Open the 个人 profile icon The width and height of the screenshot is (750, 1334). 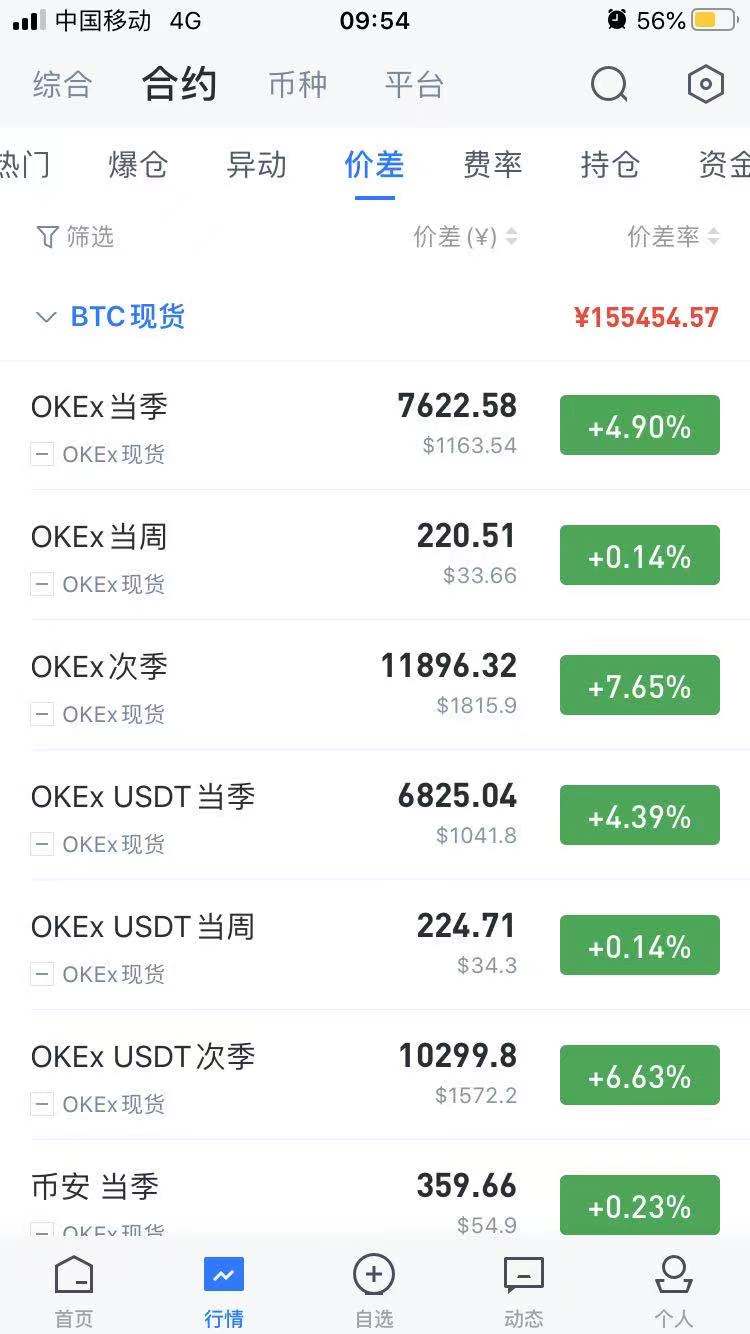pos(673,1276)
